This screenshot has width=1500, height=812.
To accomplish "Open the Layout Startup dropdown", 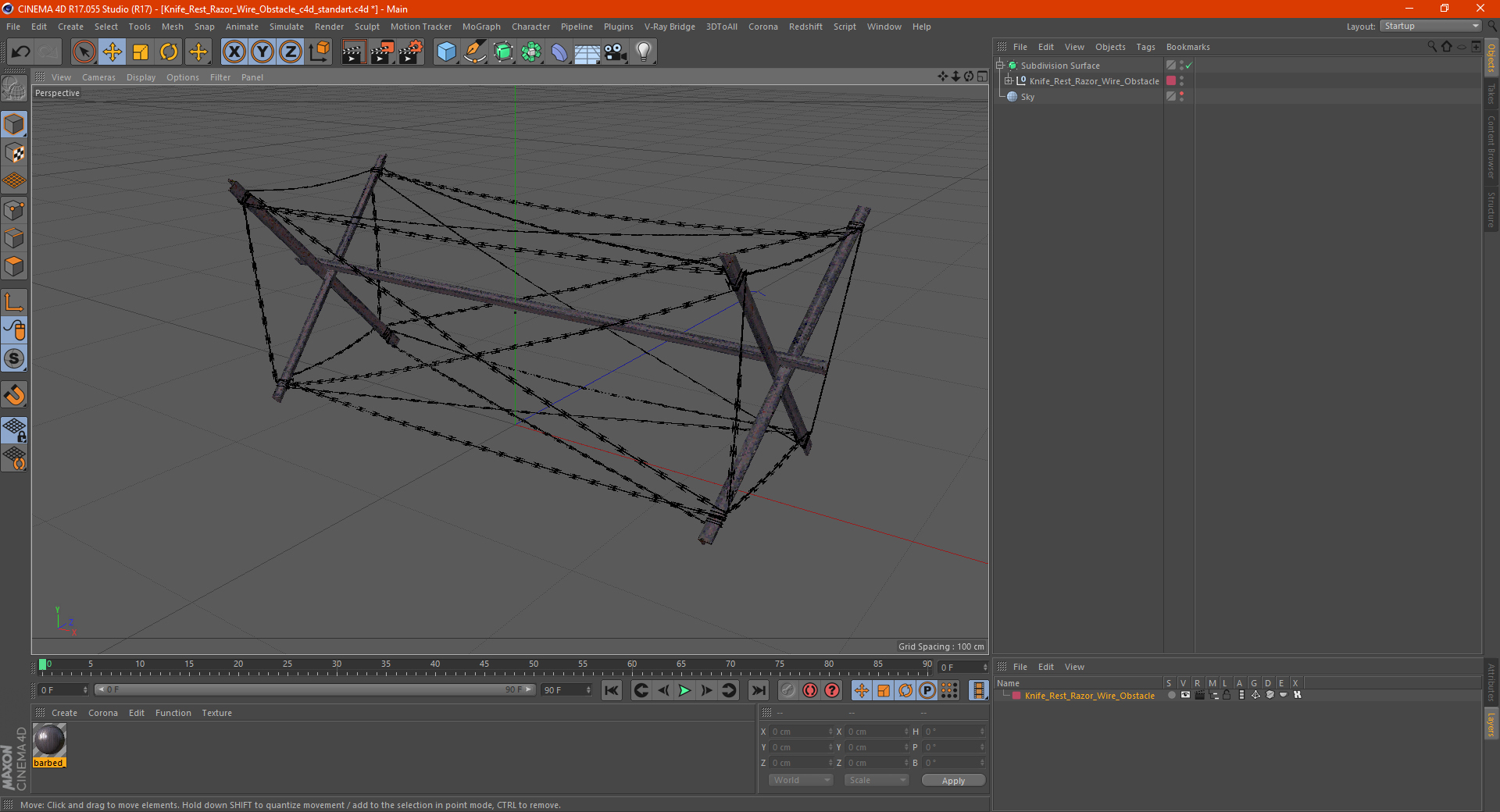I will (1430, 26).
